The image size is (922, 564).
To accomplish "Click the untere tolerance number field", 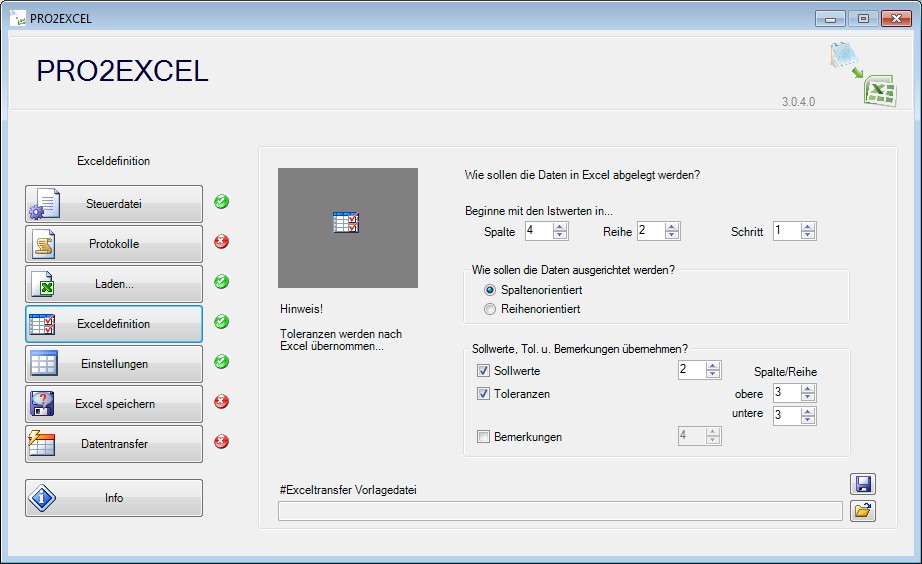I will click(x=787, y=416).
